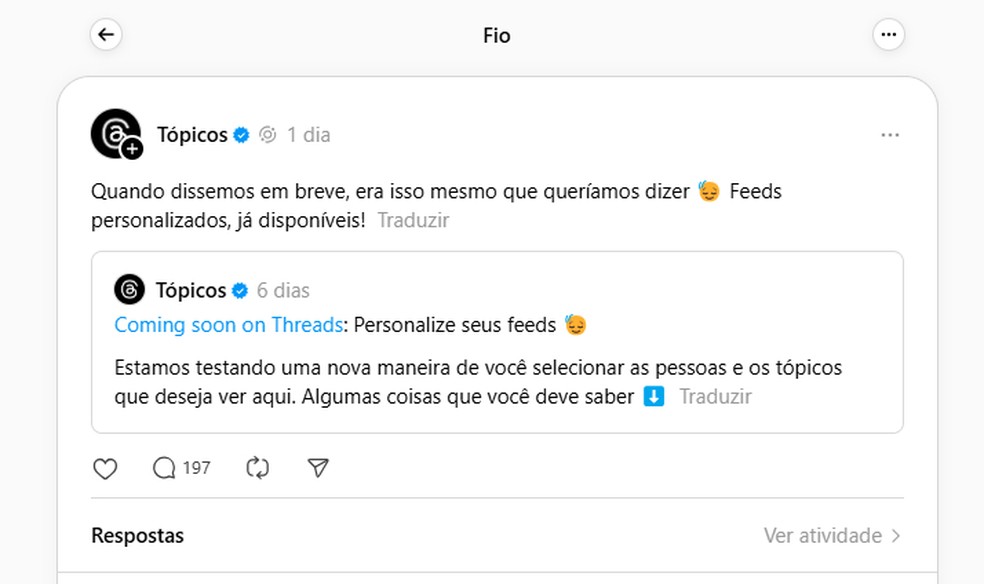Click the blue verified badge next to Tópicos

(x=240, y=134)
